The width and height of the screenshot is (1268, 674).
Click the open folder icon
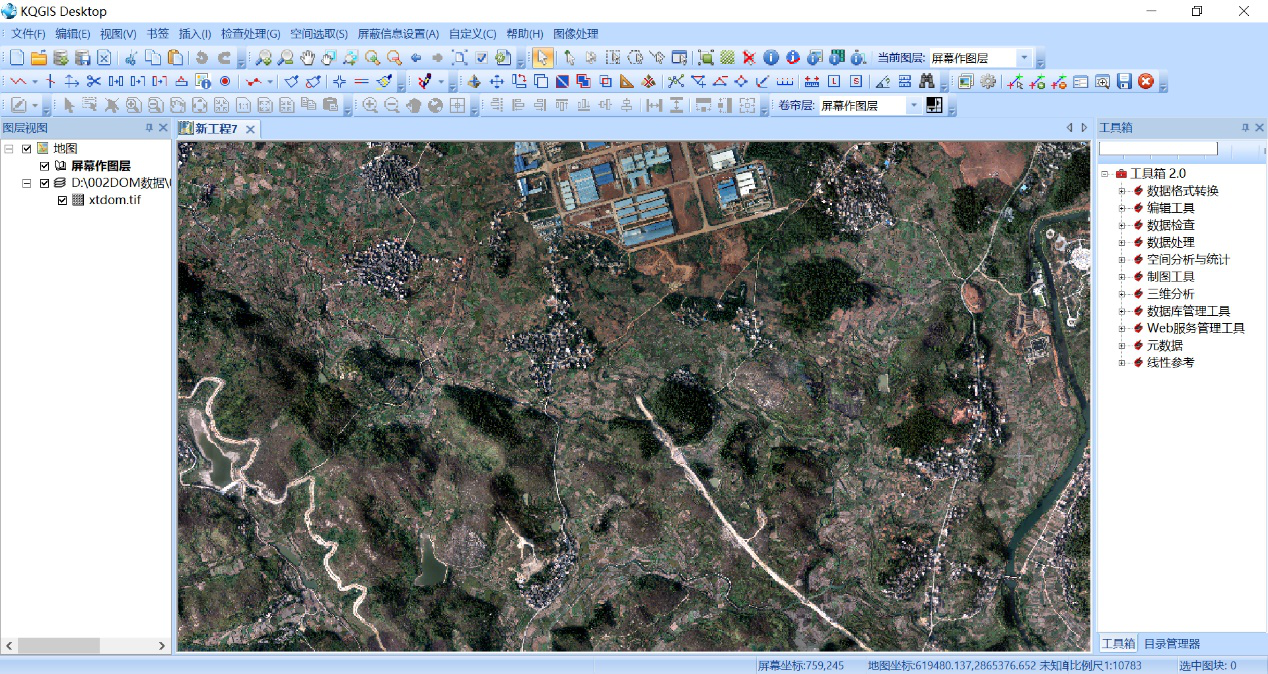(39, 58)
